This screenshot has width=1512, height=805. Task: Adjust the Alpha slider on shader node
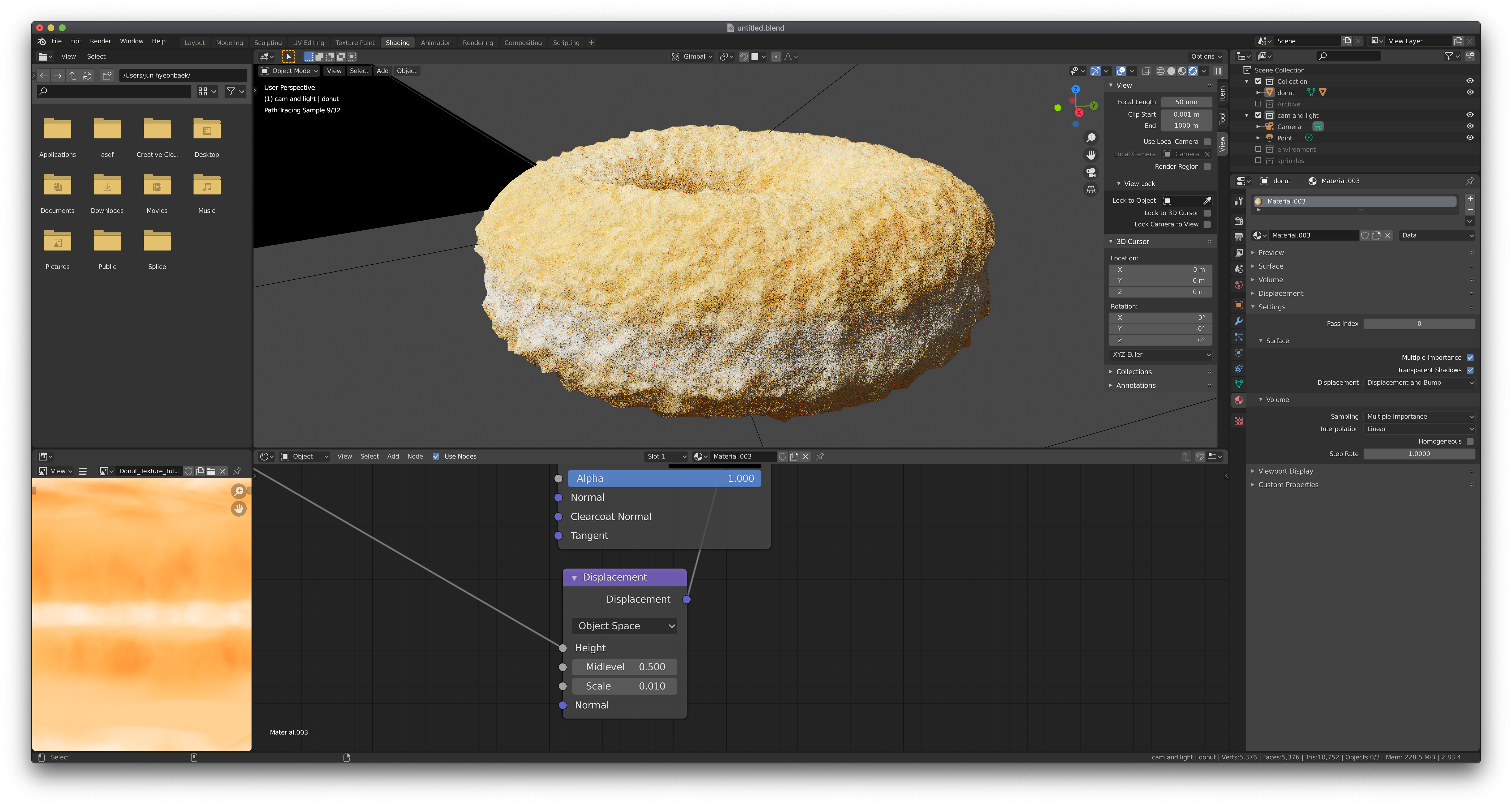point(664,479)
